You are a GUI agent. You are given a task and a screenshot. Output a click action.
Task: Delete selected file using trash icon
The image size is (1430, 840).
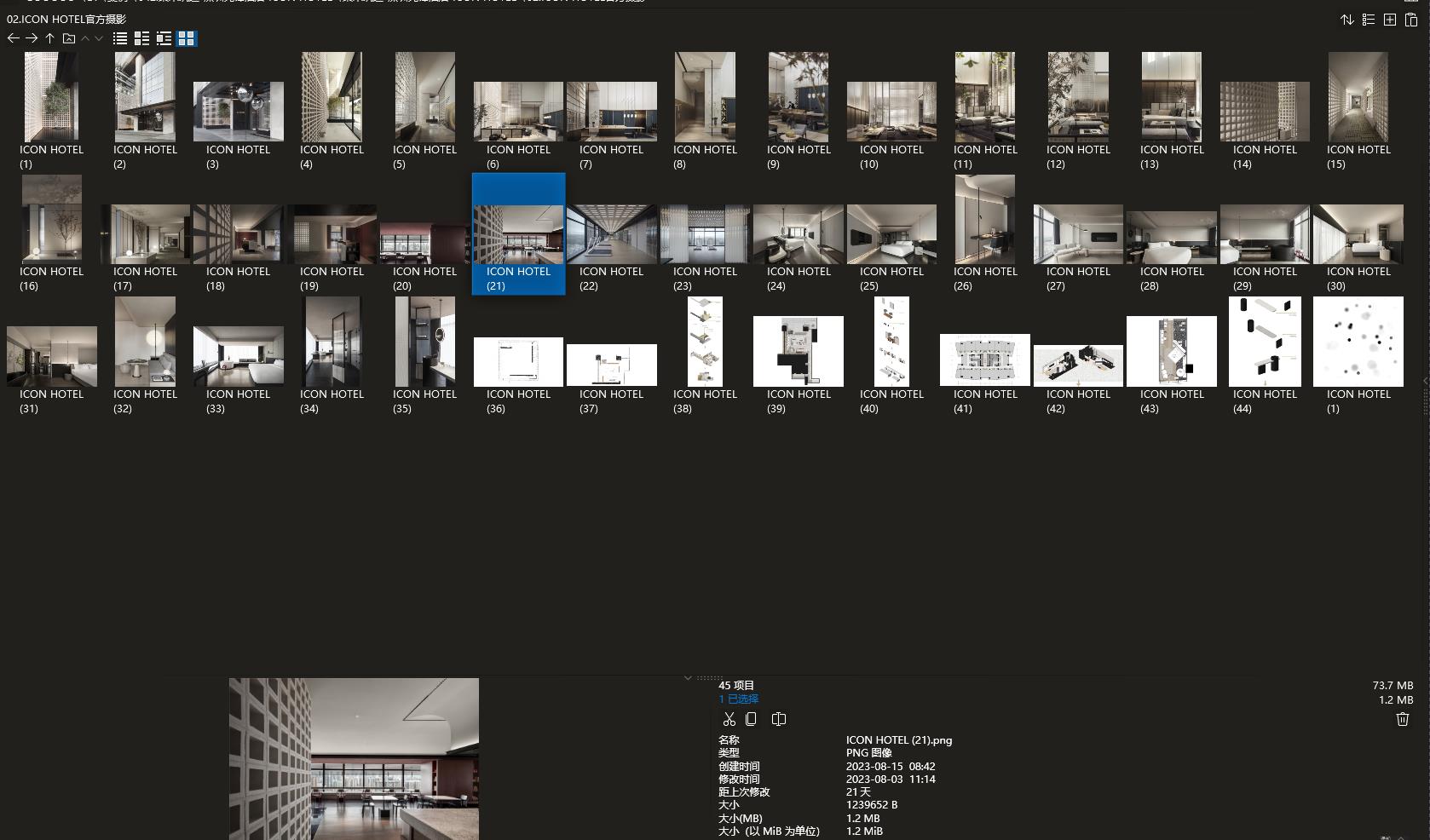[x=1403, y=719]
